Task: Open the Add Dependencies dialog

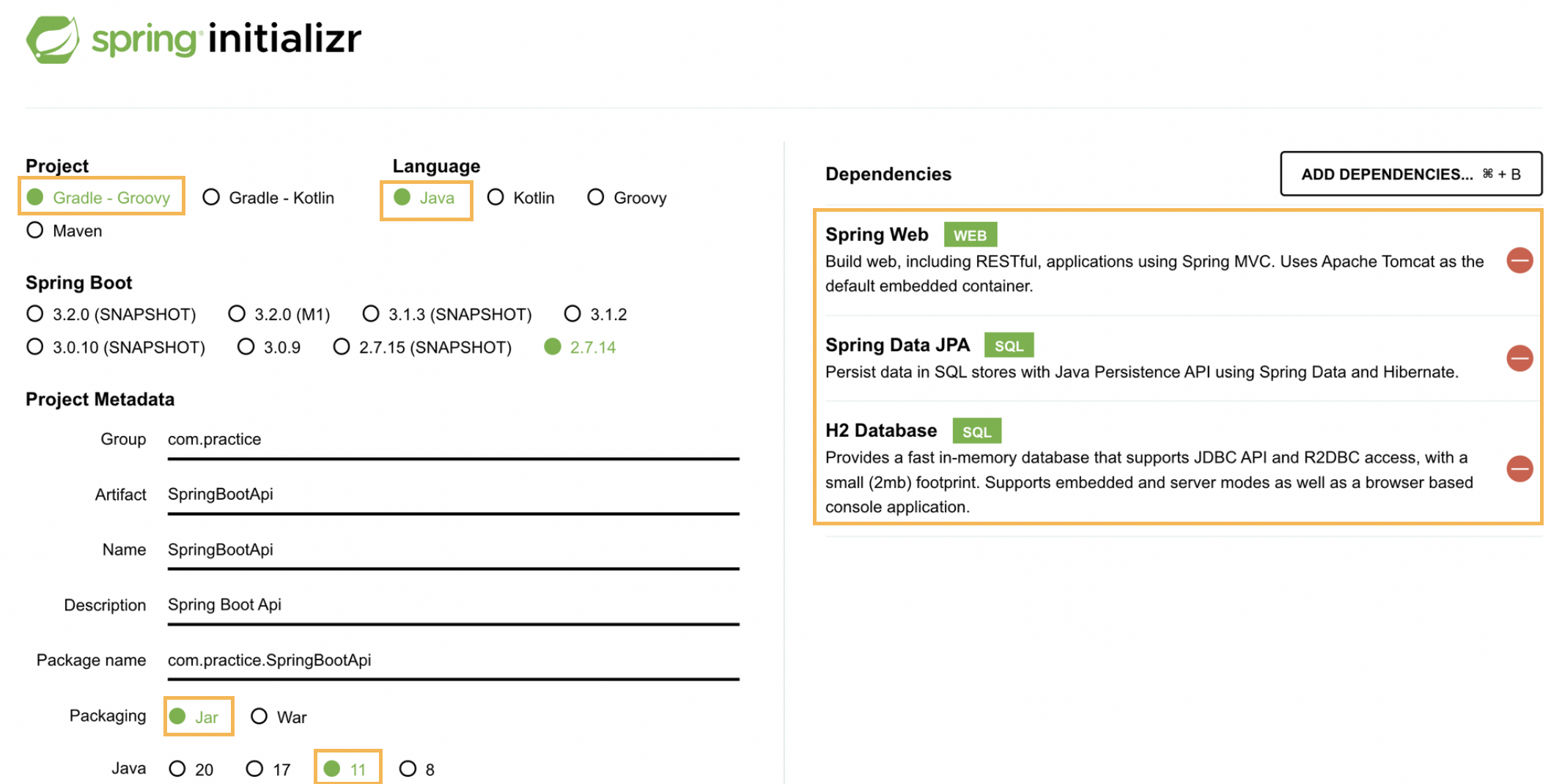Action: pyautogui.click(x=1410, y=174)
